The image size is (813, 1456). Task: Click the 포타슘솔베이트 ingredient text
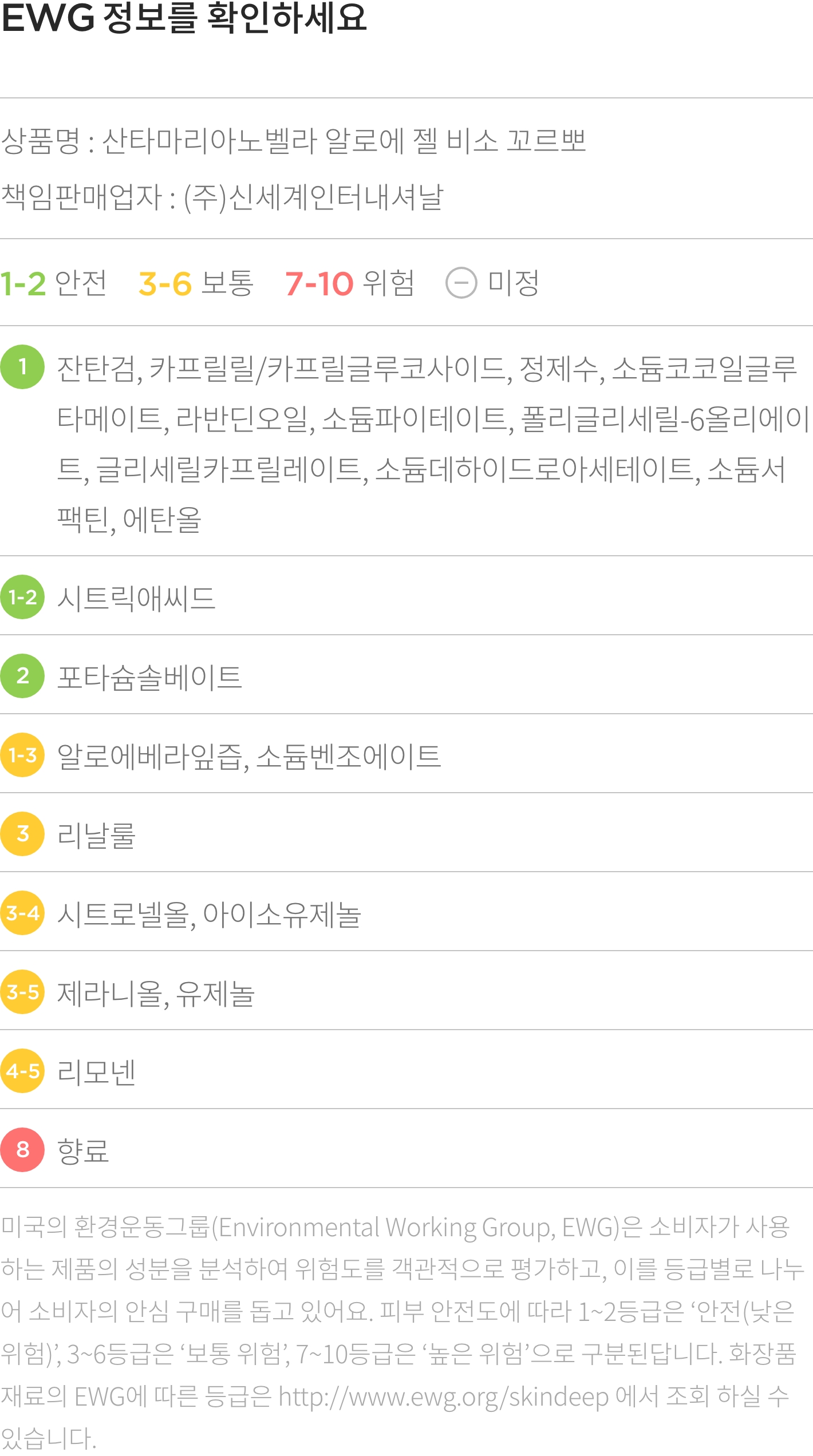tap(150, 677)
